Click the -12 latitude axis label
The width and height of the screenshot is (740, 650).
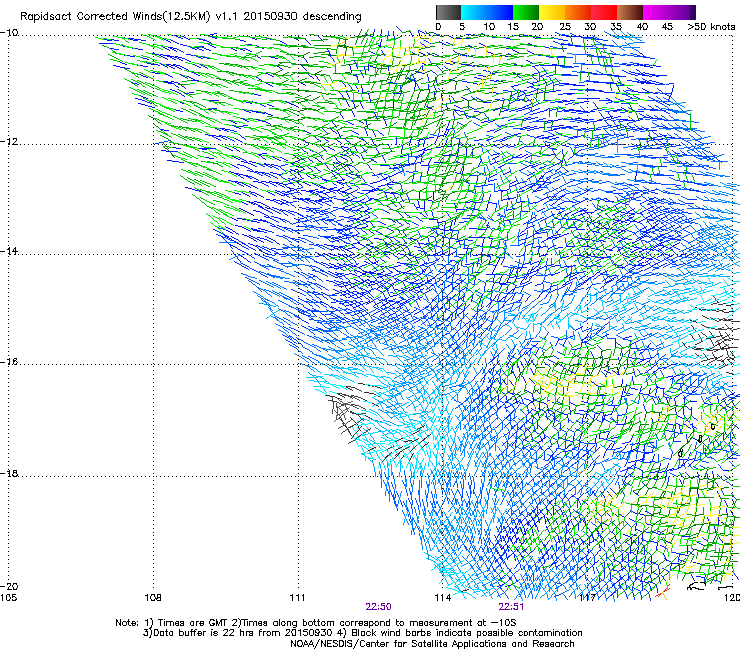9,142
